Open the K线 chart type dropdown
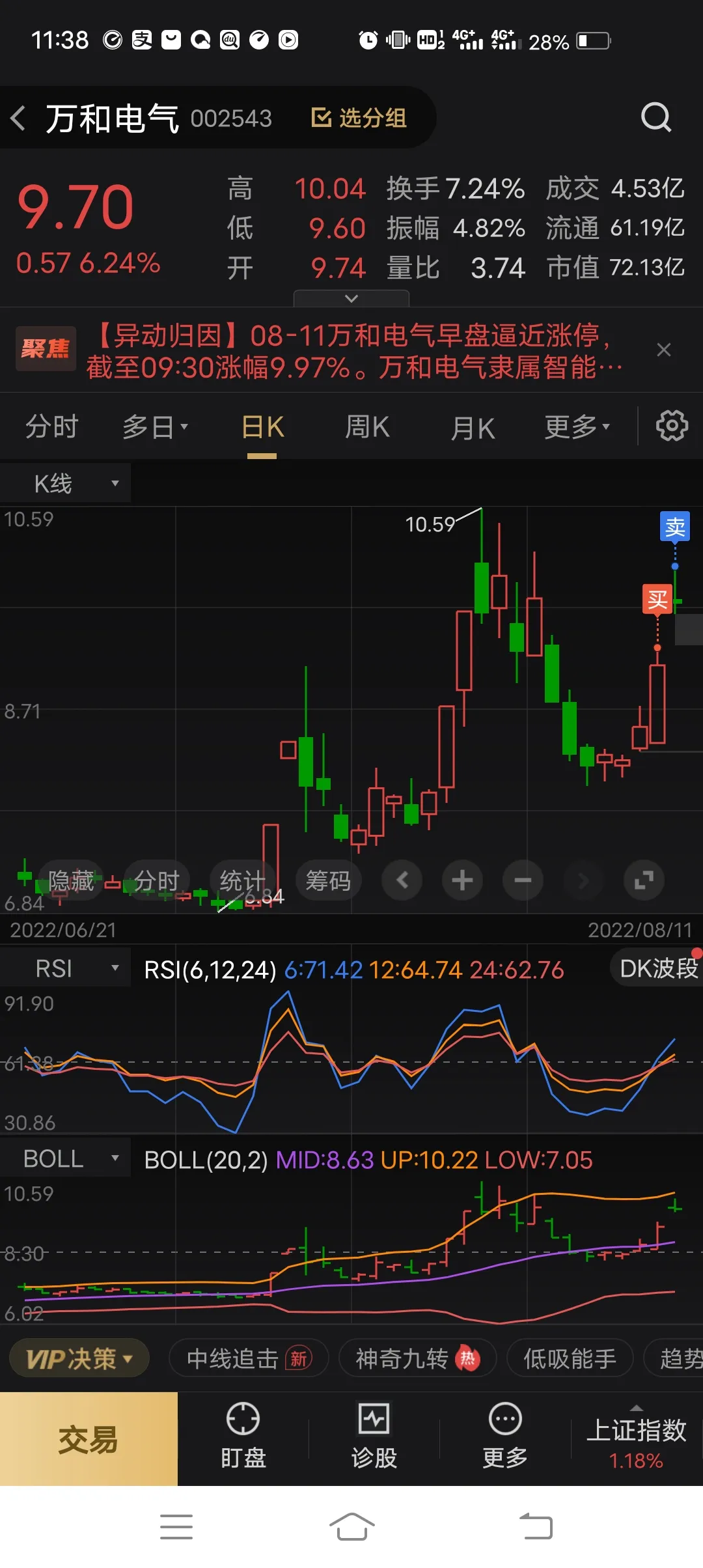 pos(65,483)
